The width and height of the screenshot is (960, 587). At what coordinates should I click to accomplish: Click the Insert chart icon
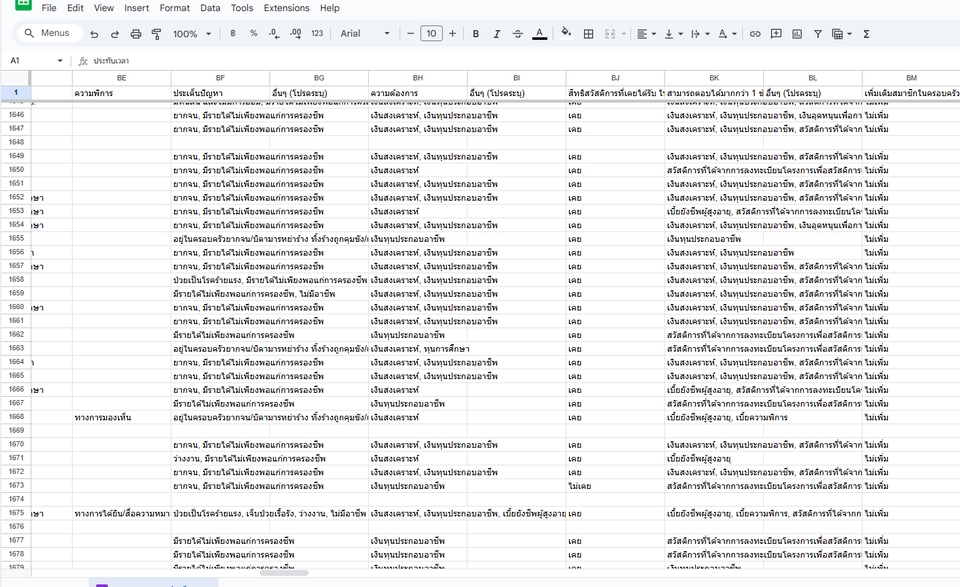(797, 33)
